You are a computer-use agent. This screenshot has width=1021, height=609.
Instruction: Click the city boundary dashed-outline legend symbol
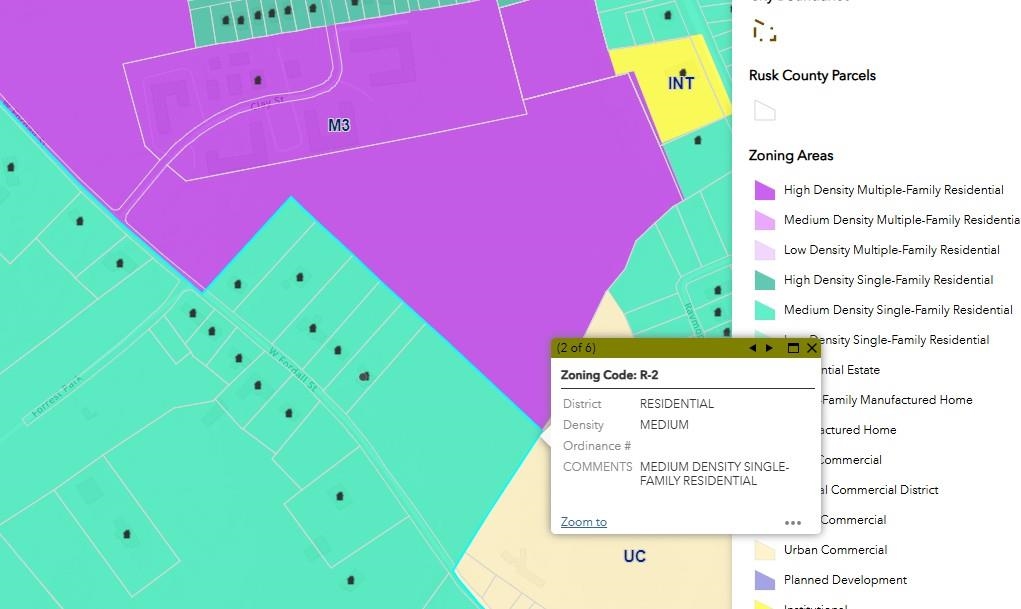pos(764,31)
